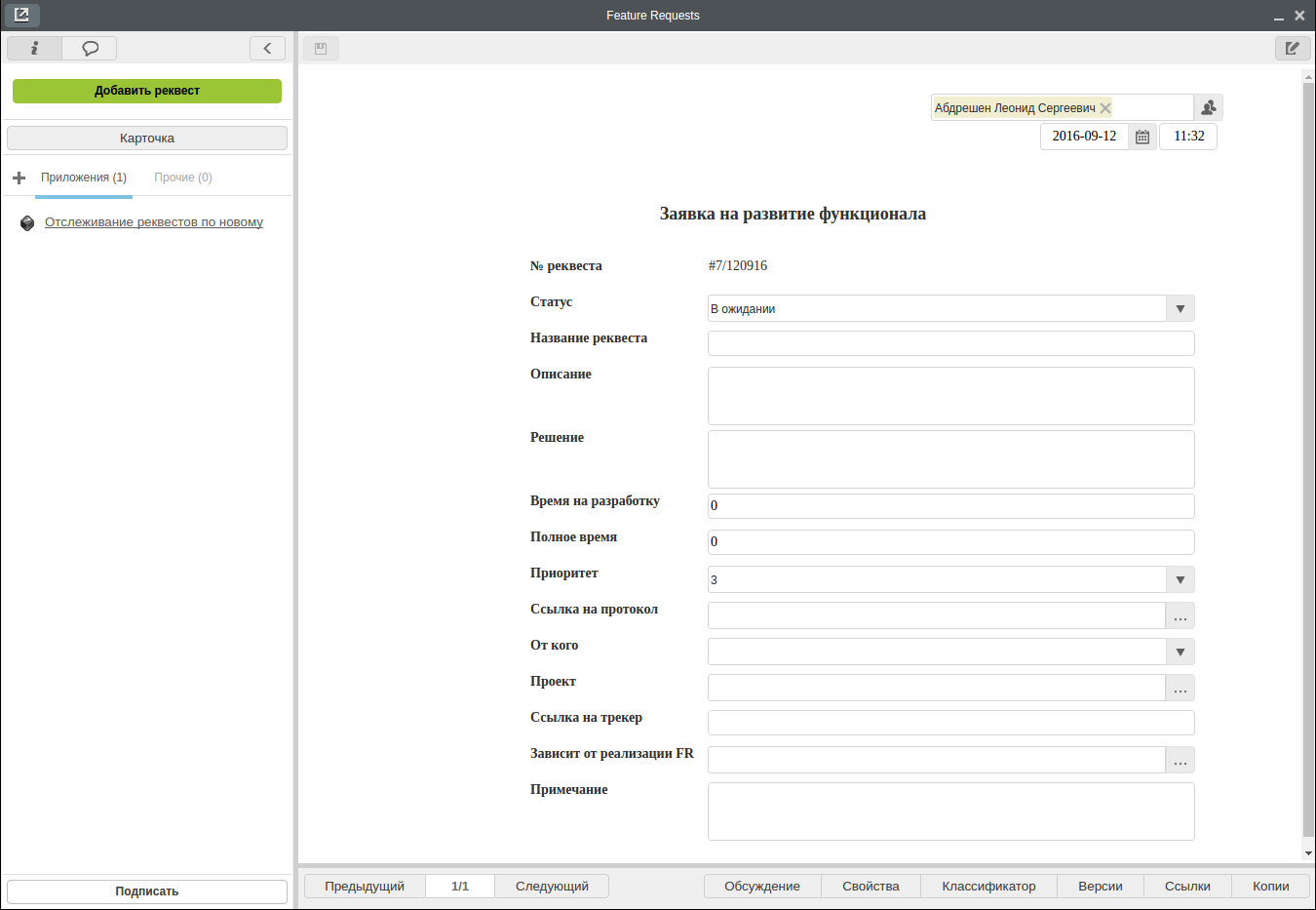Switch to Прочие (0) tab
Viewport: 1316px width, 910px height.
(183, 178)
